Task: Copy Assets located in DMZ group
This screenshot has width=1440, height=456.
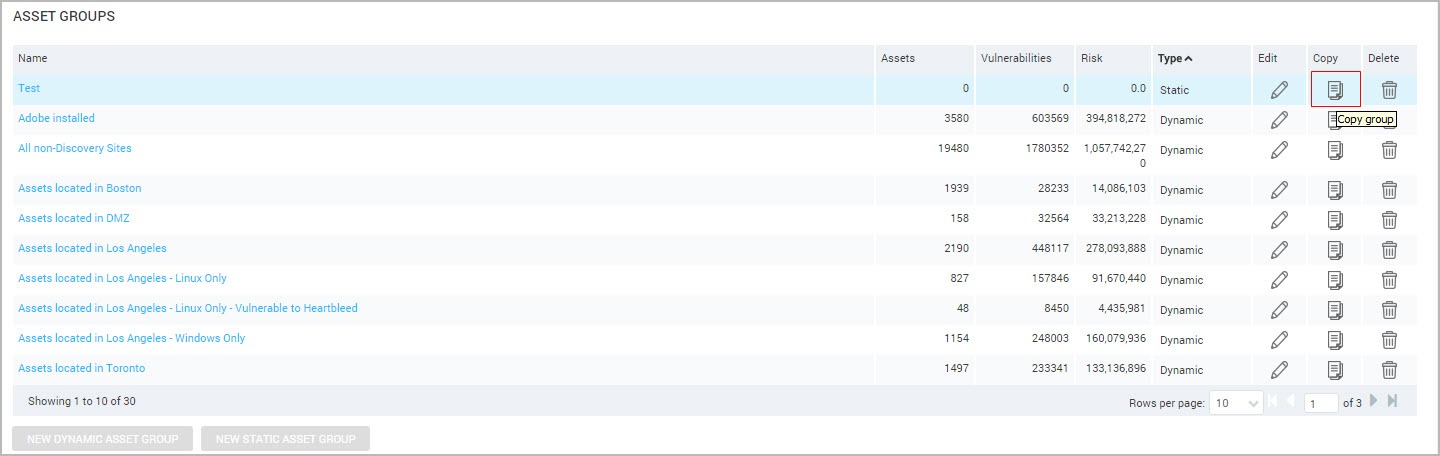Action: (x=1335, y=220)
